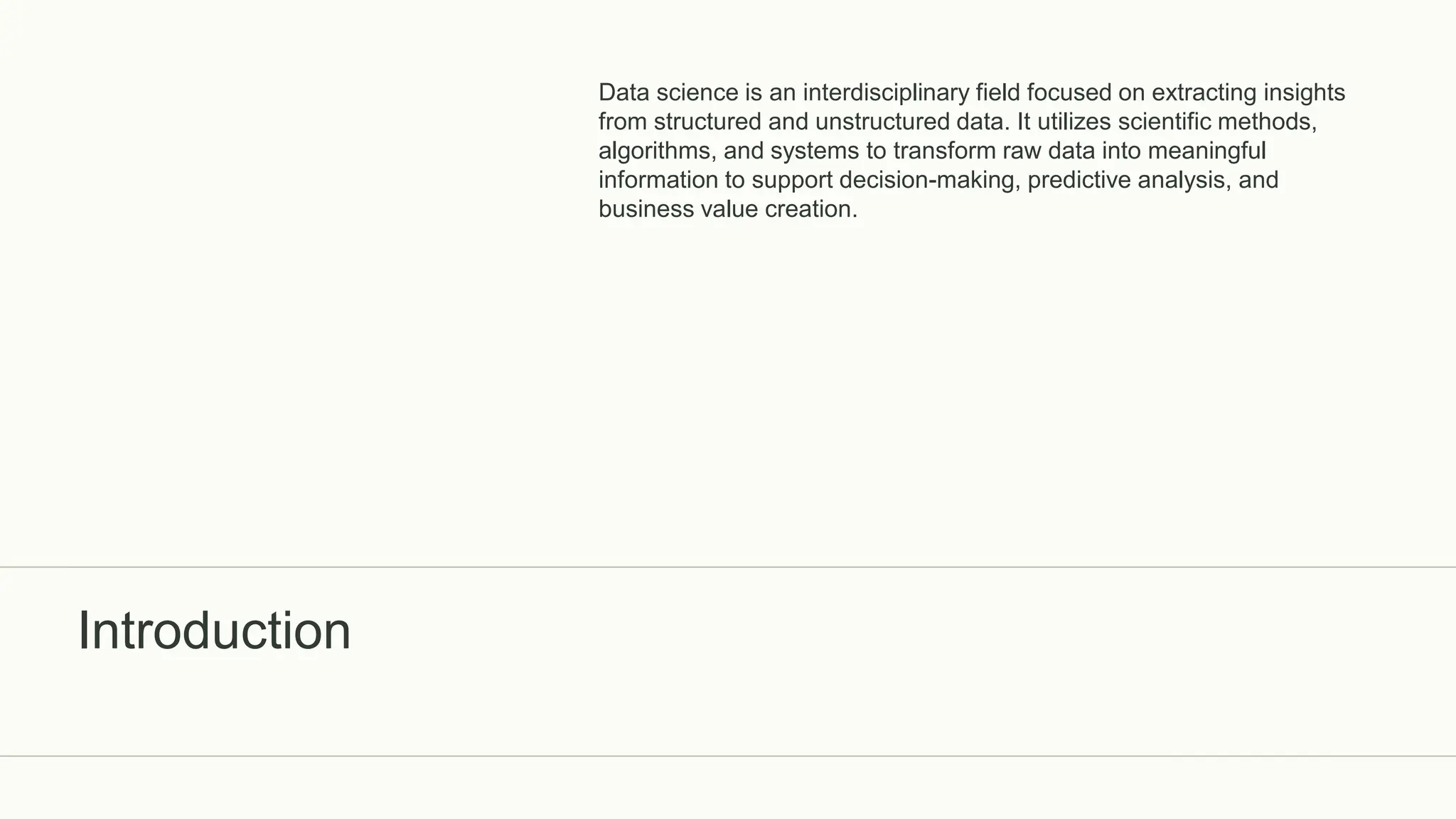Click the phrase "business value creation"
This screenshot has width=1456, height=819.
(727, 210)
